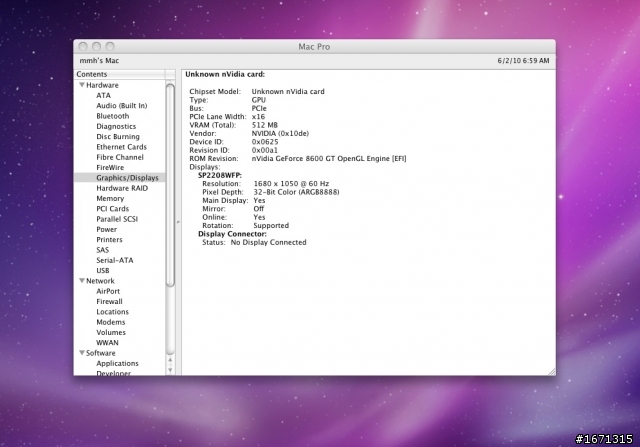Click the date "6/2/10 6:59 AM"
This screenshot has width=640, height=447.
(523, 61)
